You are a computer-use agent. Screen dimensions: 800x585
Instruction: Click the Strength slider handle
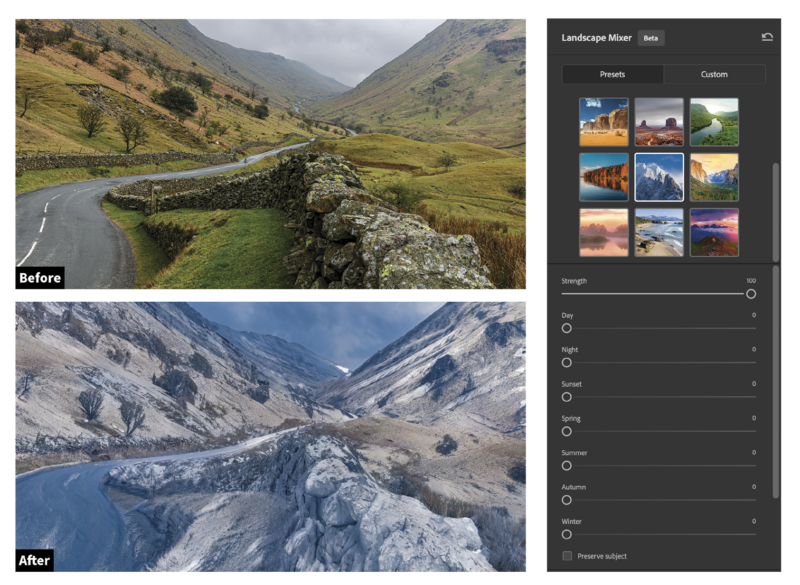[x=751, y=294]
